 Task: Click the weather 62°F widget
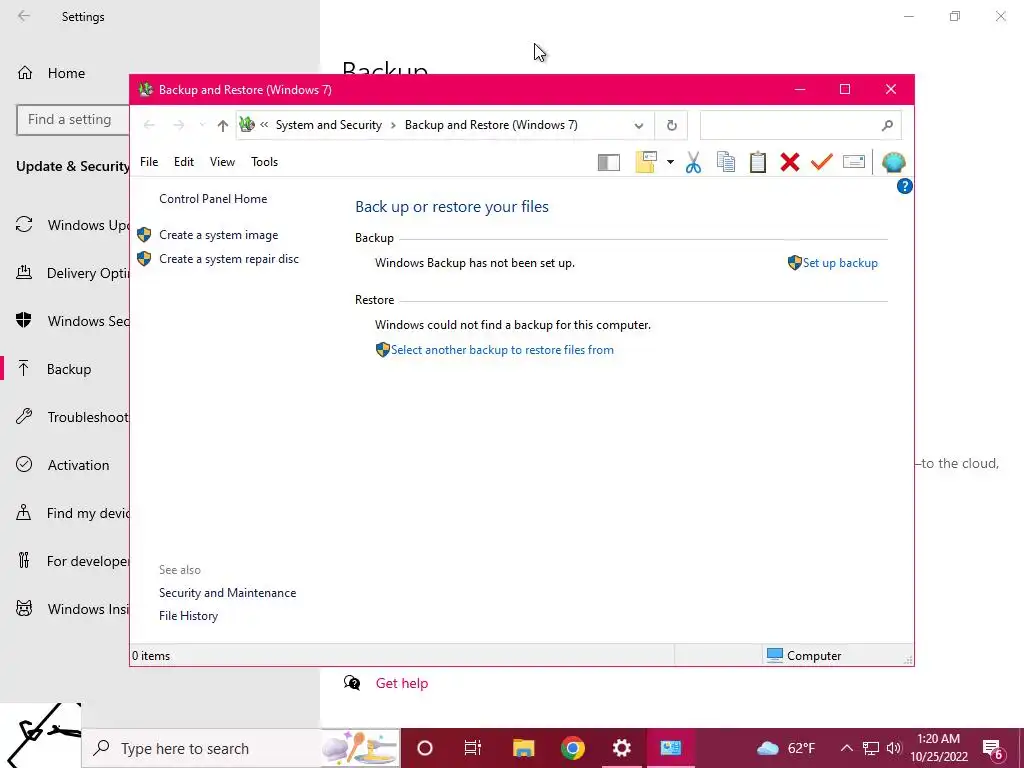pyautogui.click(x=786, y=748)
